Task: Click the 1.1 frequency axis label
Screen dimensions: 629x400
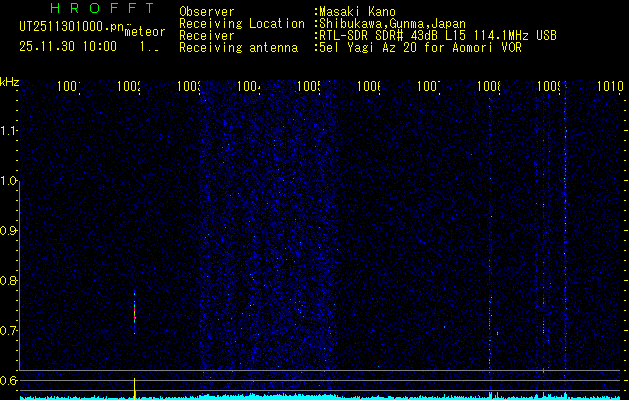Action: (8, 130)
